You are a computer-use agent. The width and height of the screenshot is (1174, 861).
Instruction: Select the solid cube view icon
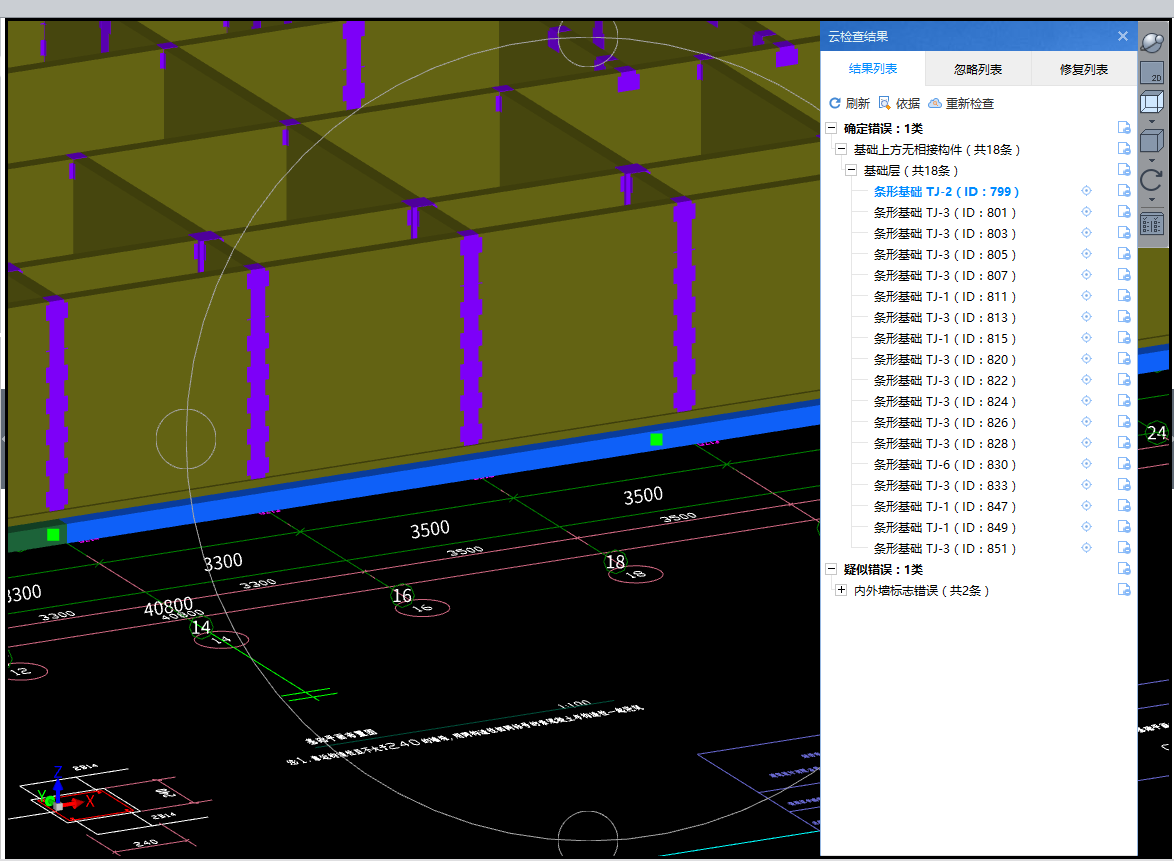pos(1152,142)
